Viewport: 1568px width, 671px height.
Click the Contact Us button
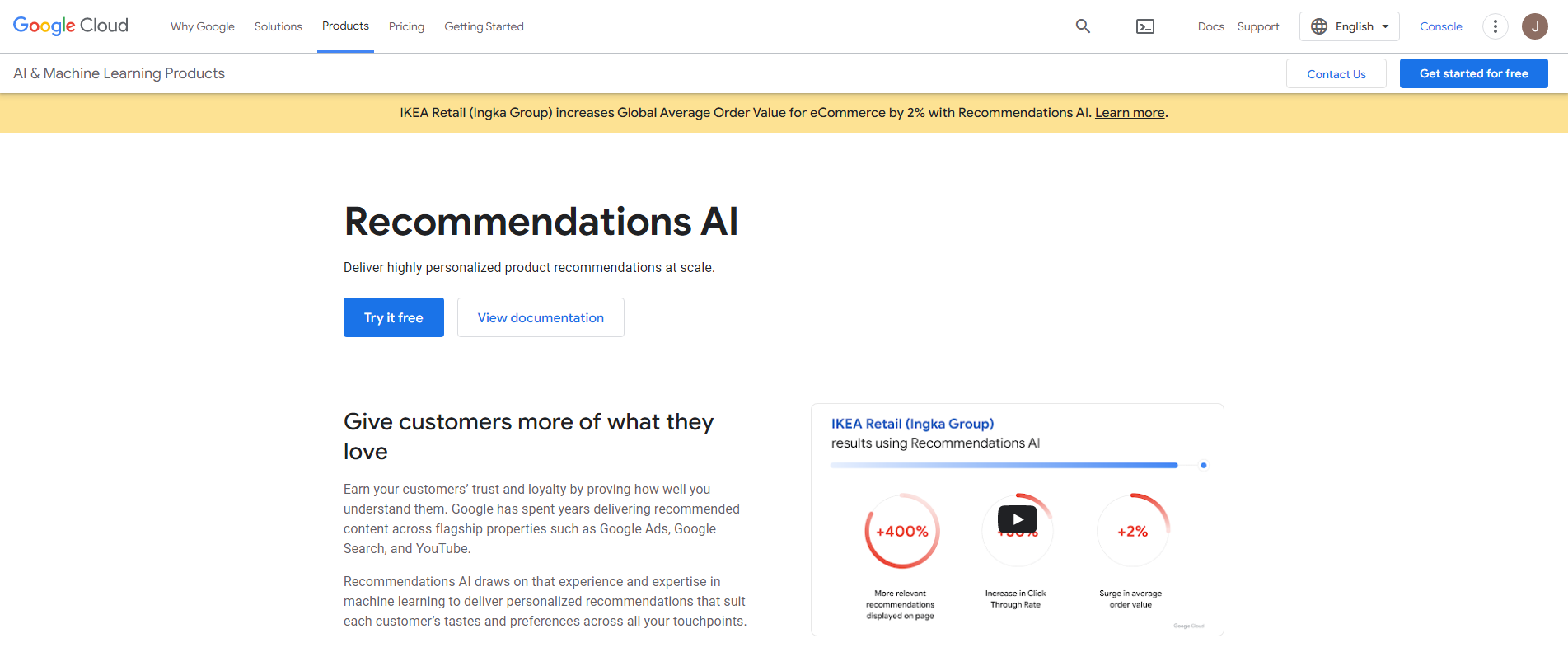point(1336,73)
